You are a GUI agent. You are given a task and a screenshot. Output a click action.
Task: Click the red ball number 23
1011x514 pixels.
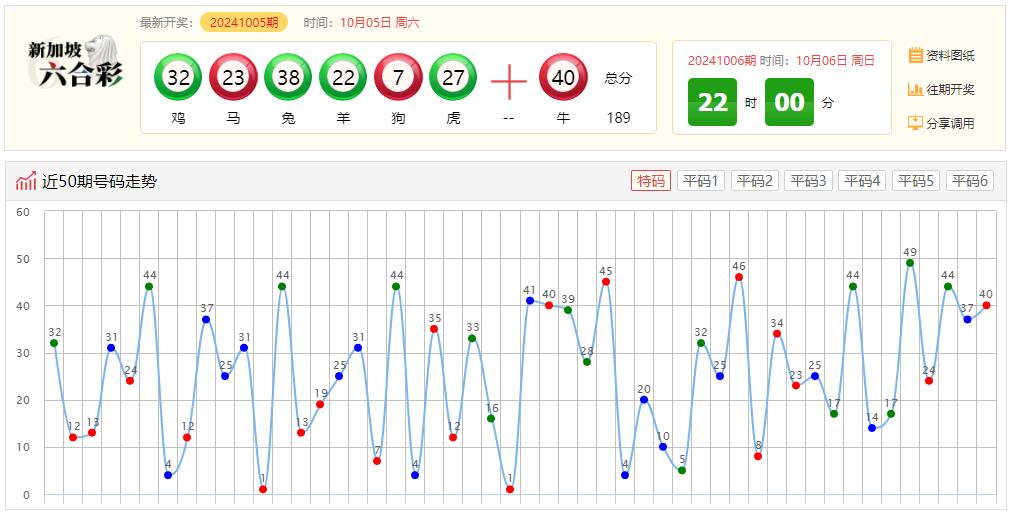[233, 78]
